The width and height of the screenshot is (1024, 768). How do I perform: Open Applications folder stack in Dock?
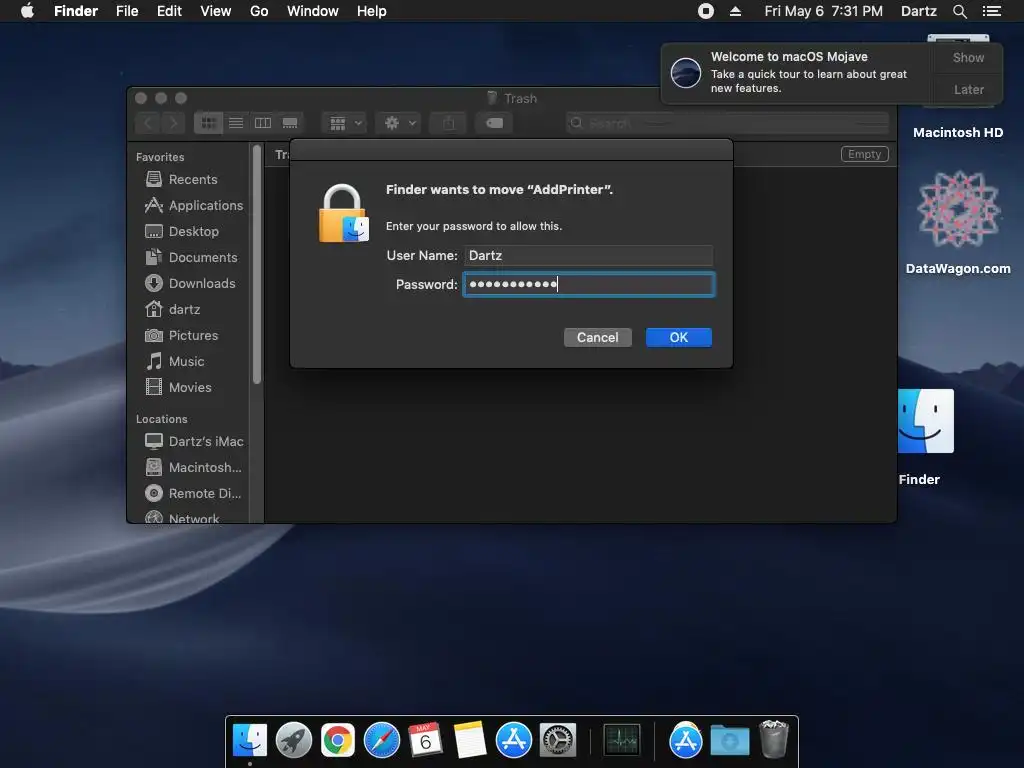point(685,740)
